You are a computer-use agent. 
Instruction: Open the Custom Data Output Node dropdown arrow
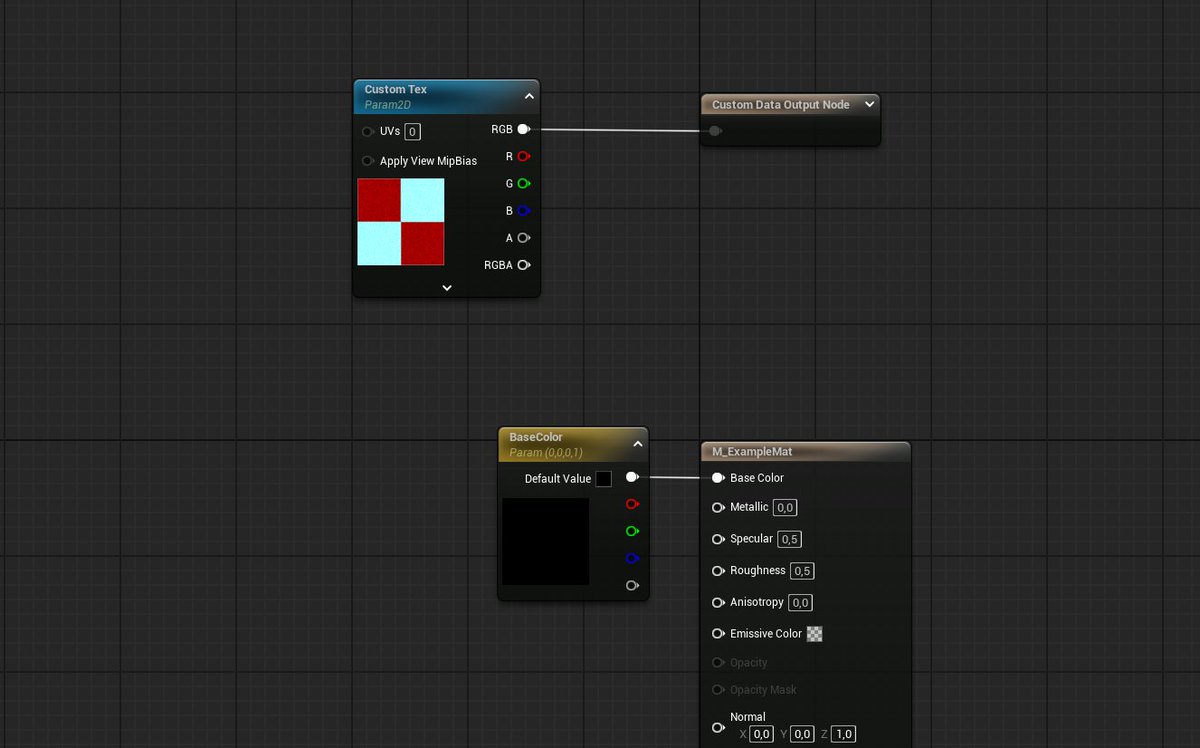[x=869, y=104]
